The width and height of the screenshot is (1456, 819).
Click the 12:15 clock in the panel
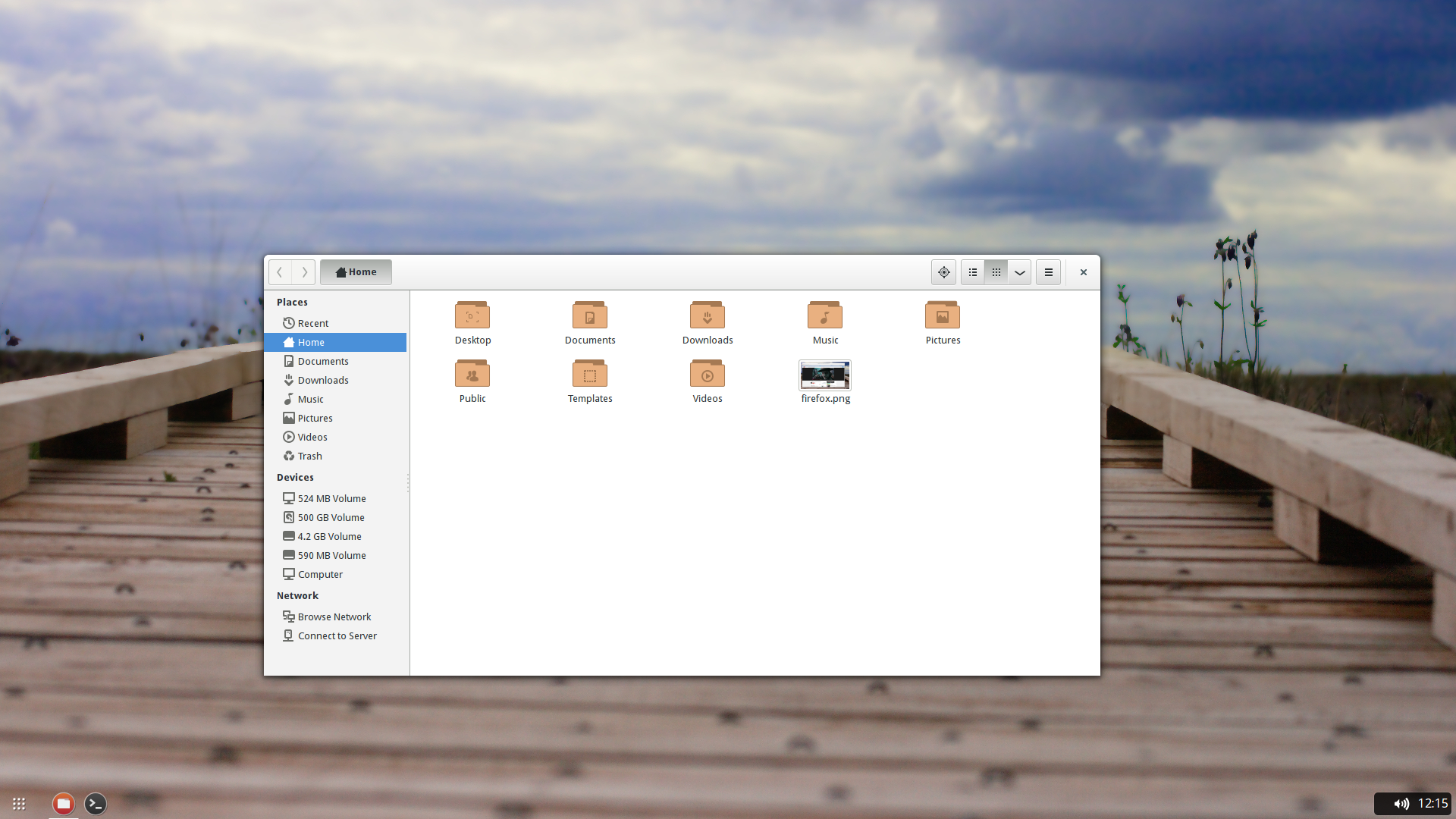[x=1433, y=804]
